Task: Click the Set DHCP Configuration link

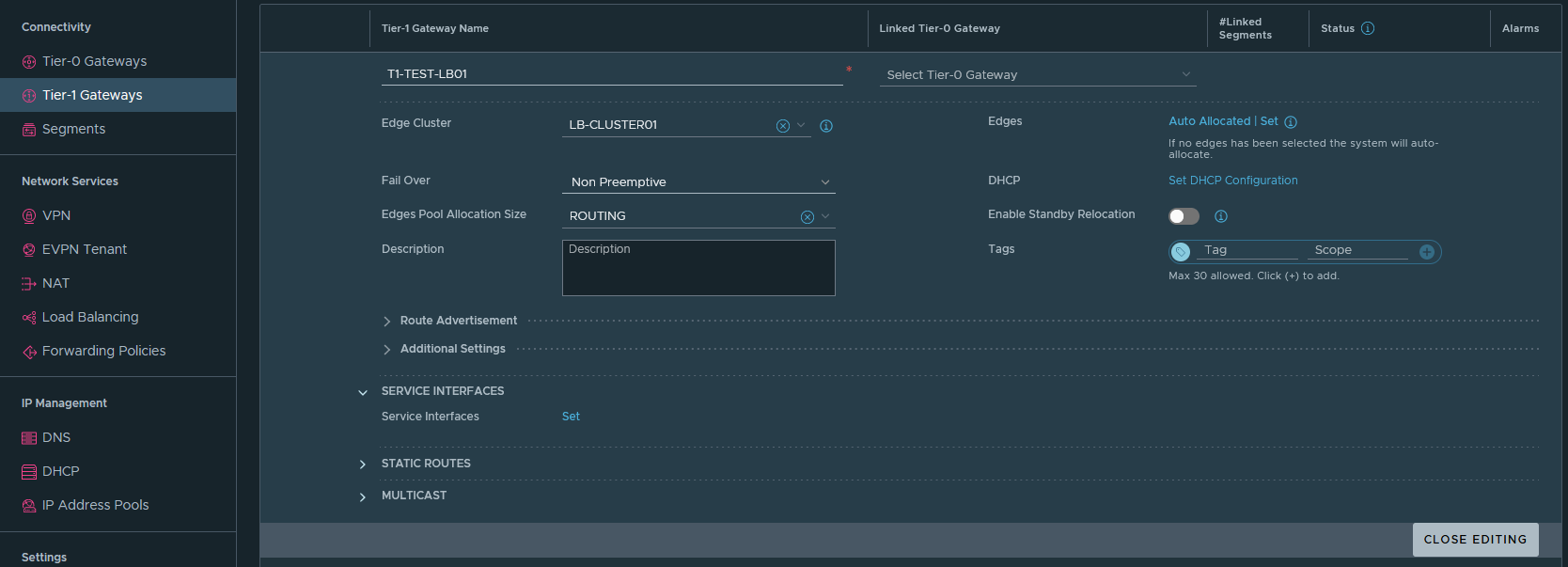Action: [1232, 181]
